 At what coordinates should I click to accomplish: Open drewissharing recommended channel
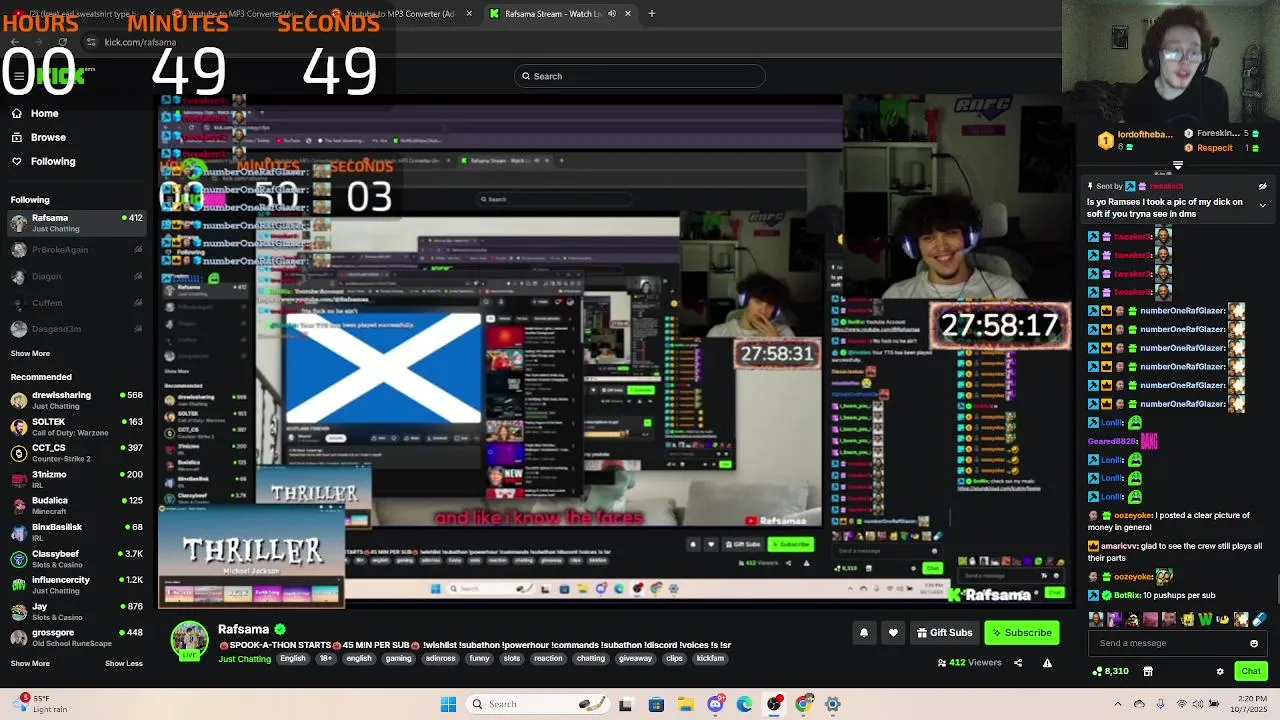75,400
